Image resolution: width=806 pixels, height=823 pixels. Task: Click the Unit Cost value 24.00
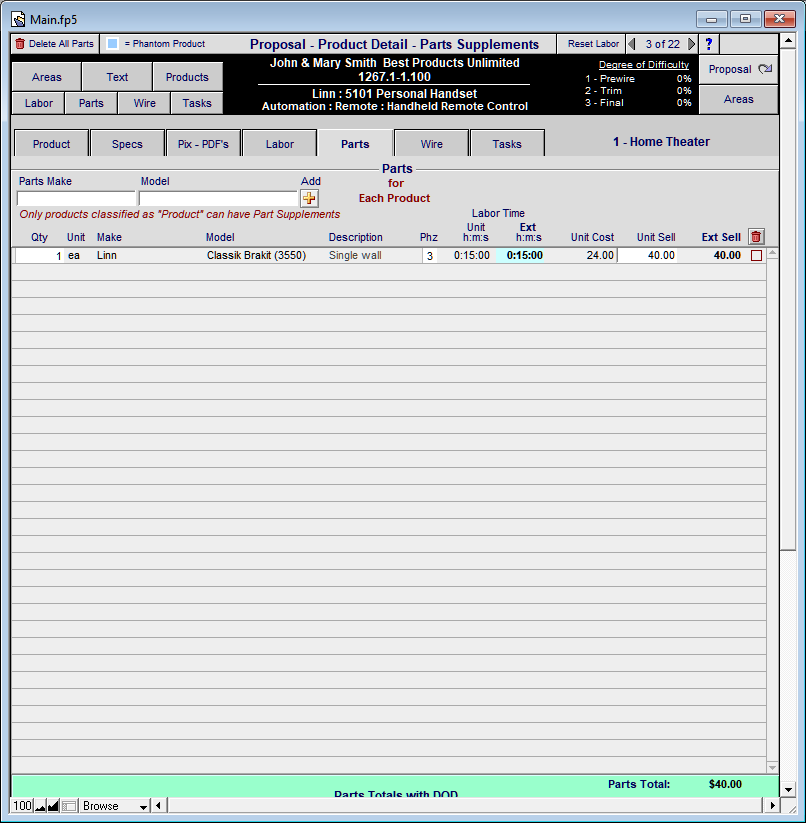tap(600, 256)
